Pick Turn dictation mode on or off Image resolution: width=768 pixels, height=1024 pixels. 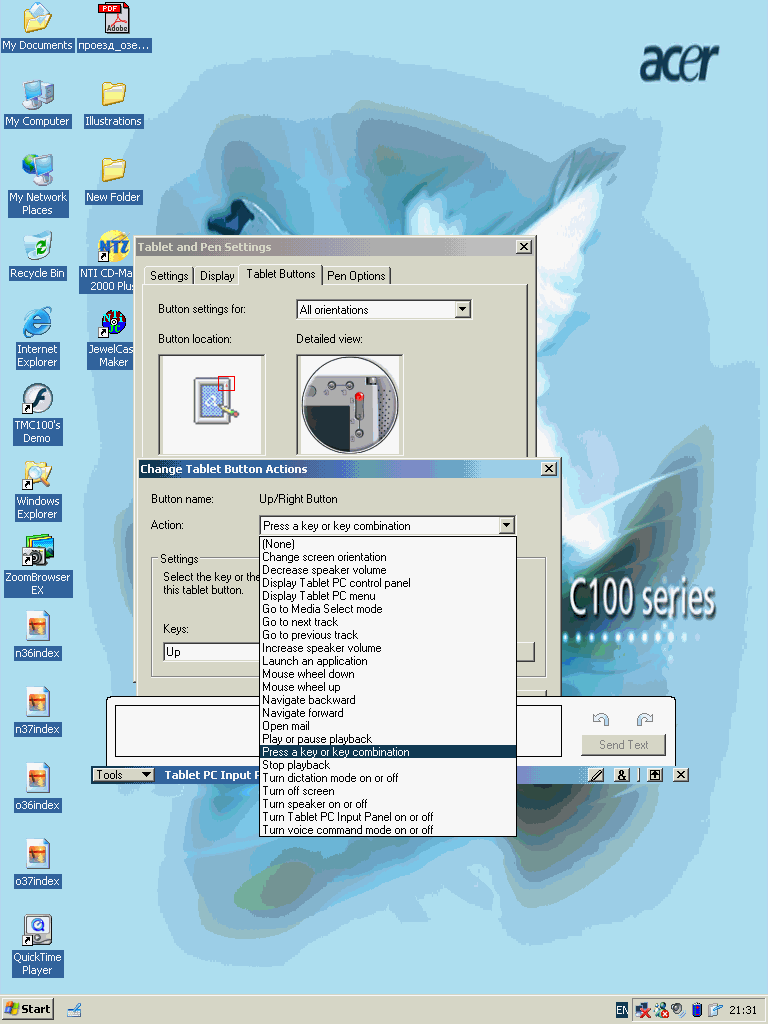coord(387,778)
